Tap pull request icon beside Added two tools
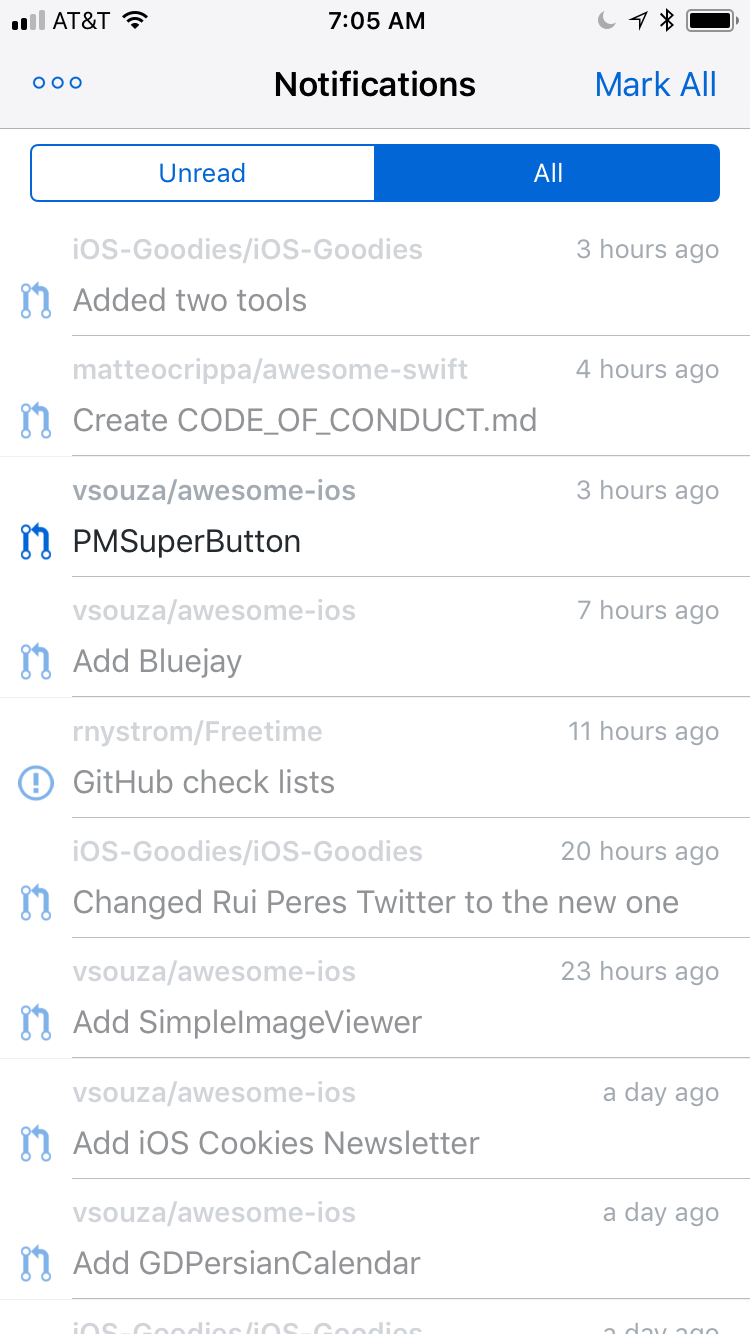750x1334 pixels. tap(36, 300)
